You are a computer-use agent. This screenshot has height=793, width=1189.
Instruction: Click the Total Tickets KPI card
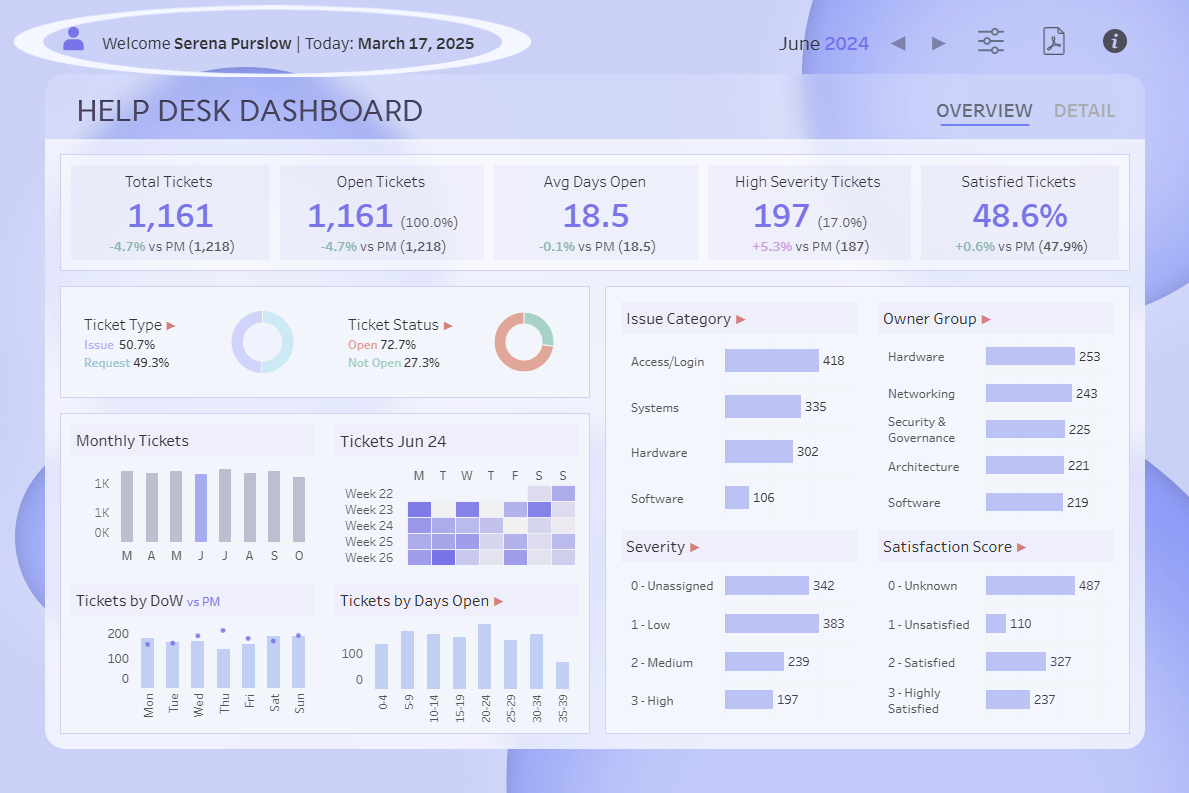point(170,213)
